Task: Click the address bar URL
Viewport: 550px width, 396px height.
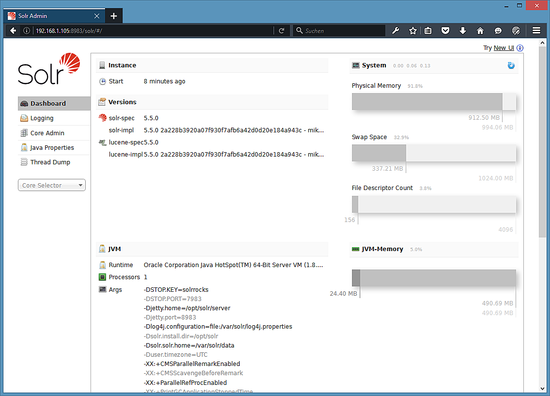Action: pos(69,31)
